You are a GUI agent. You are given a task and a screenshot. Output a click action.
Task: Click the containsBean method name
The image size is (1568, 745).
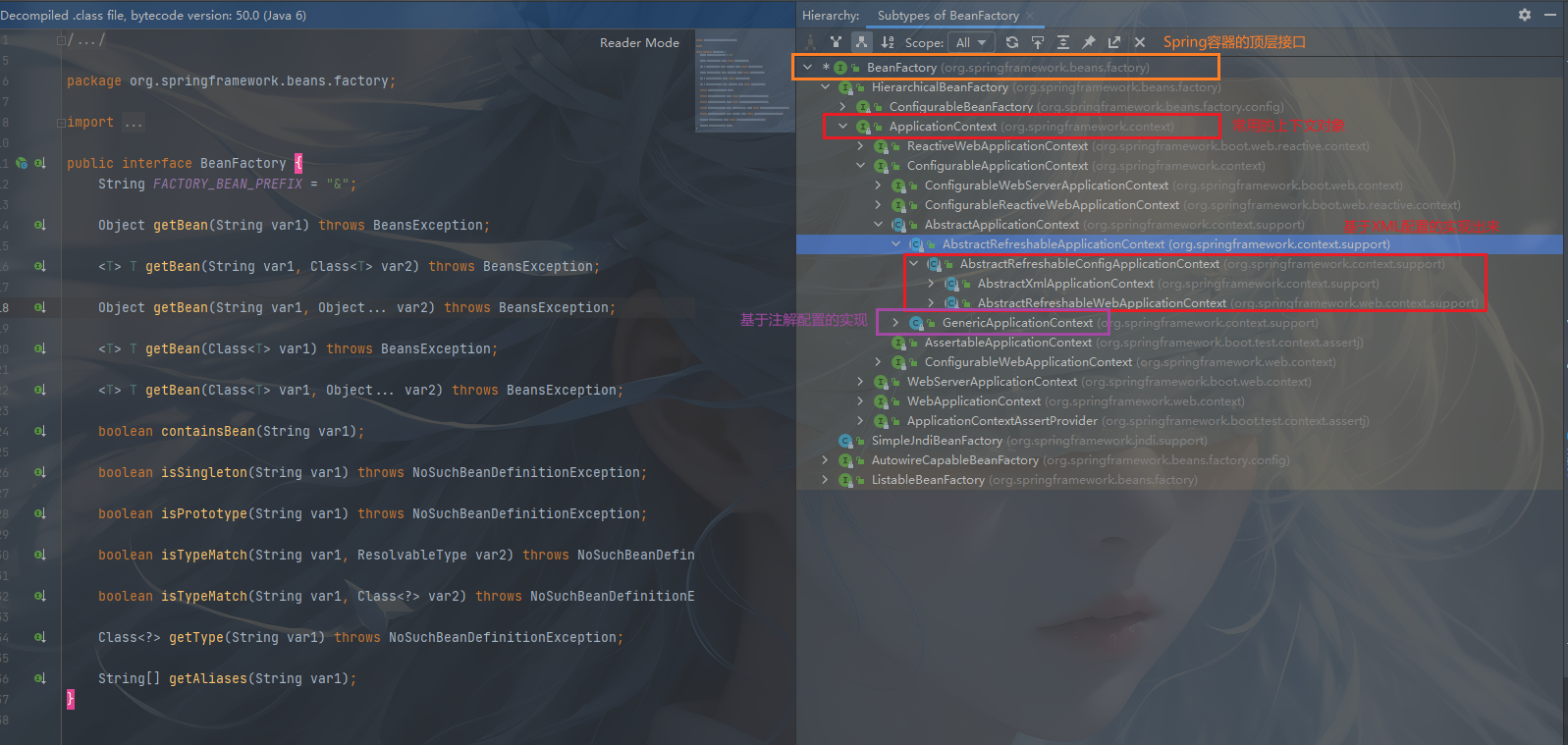(208, 431)
